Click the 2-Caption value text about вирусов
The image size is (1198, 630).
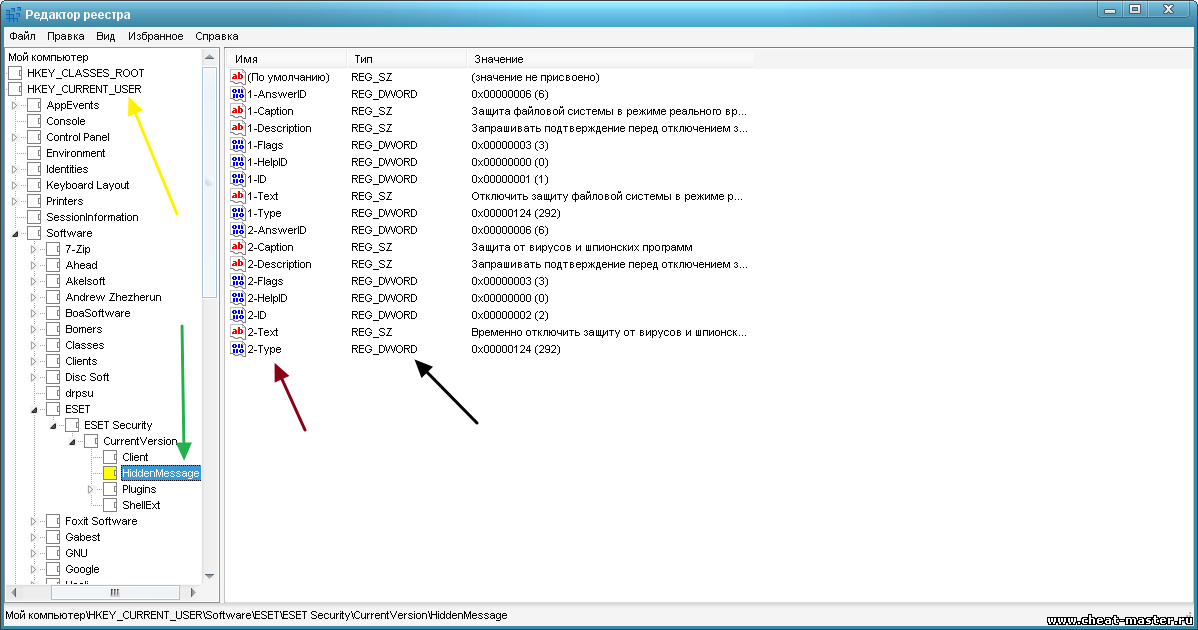pos(581,247)
